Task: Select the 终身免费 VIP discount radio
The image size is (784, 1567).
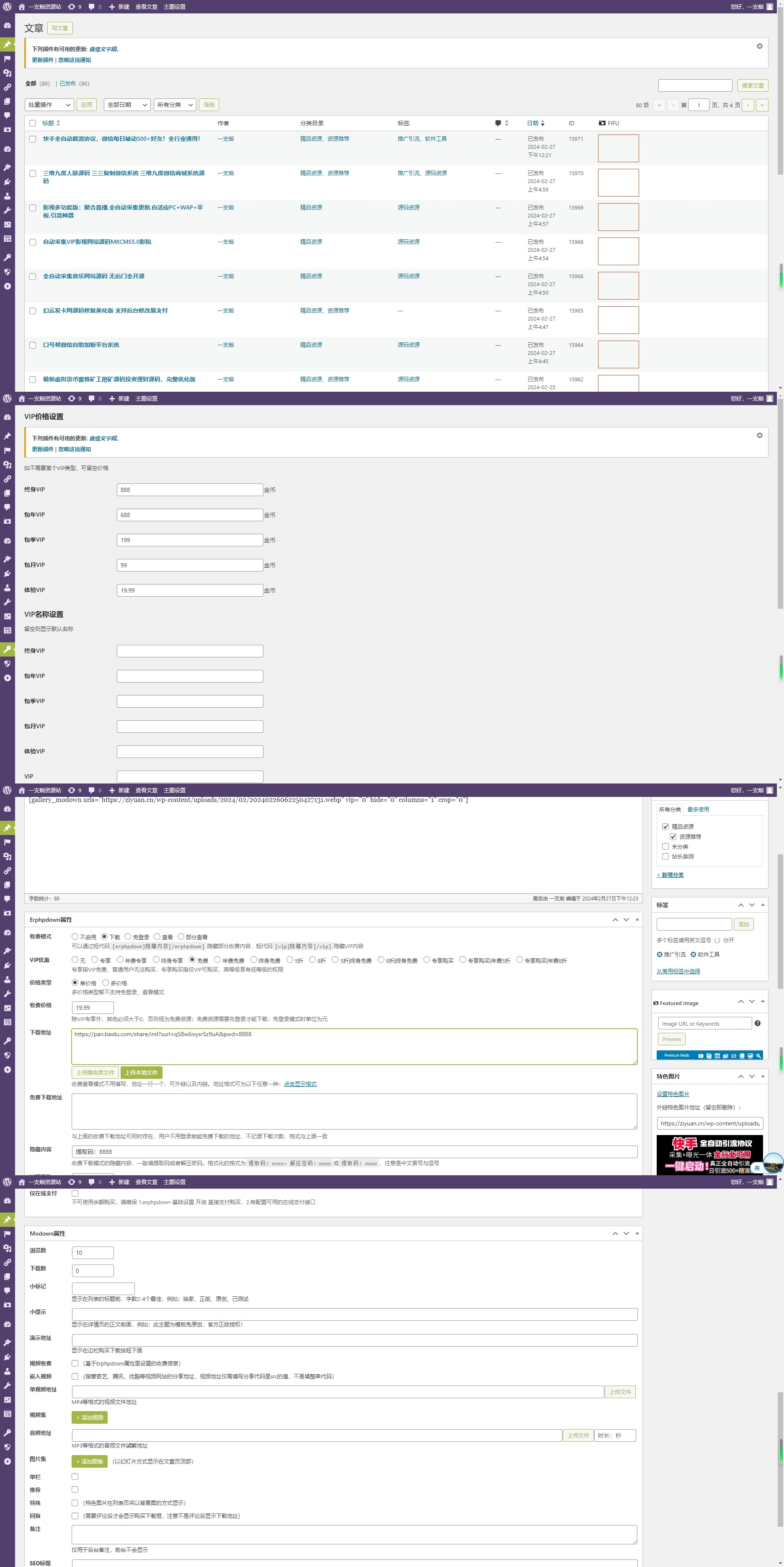Action: (x=254, y=960)
